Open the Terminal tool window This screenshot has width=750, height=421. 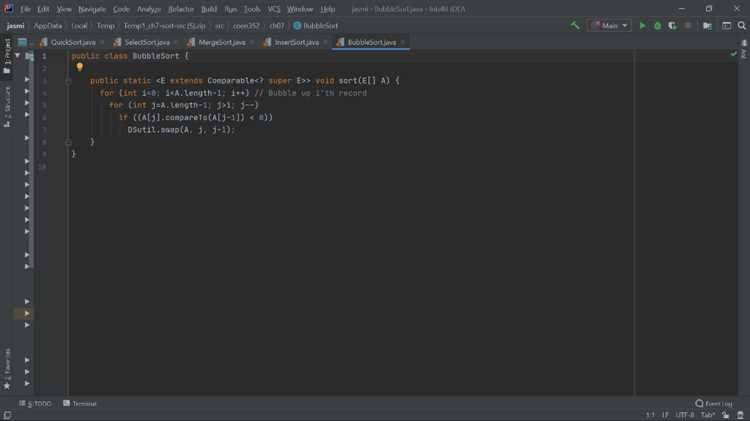pyautogui.click(x=80, y=403)
